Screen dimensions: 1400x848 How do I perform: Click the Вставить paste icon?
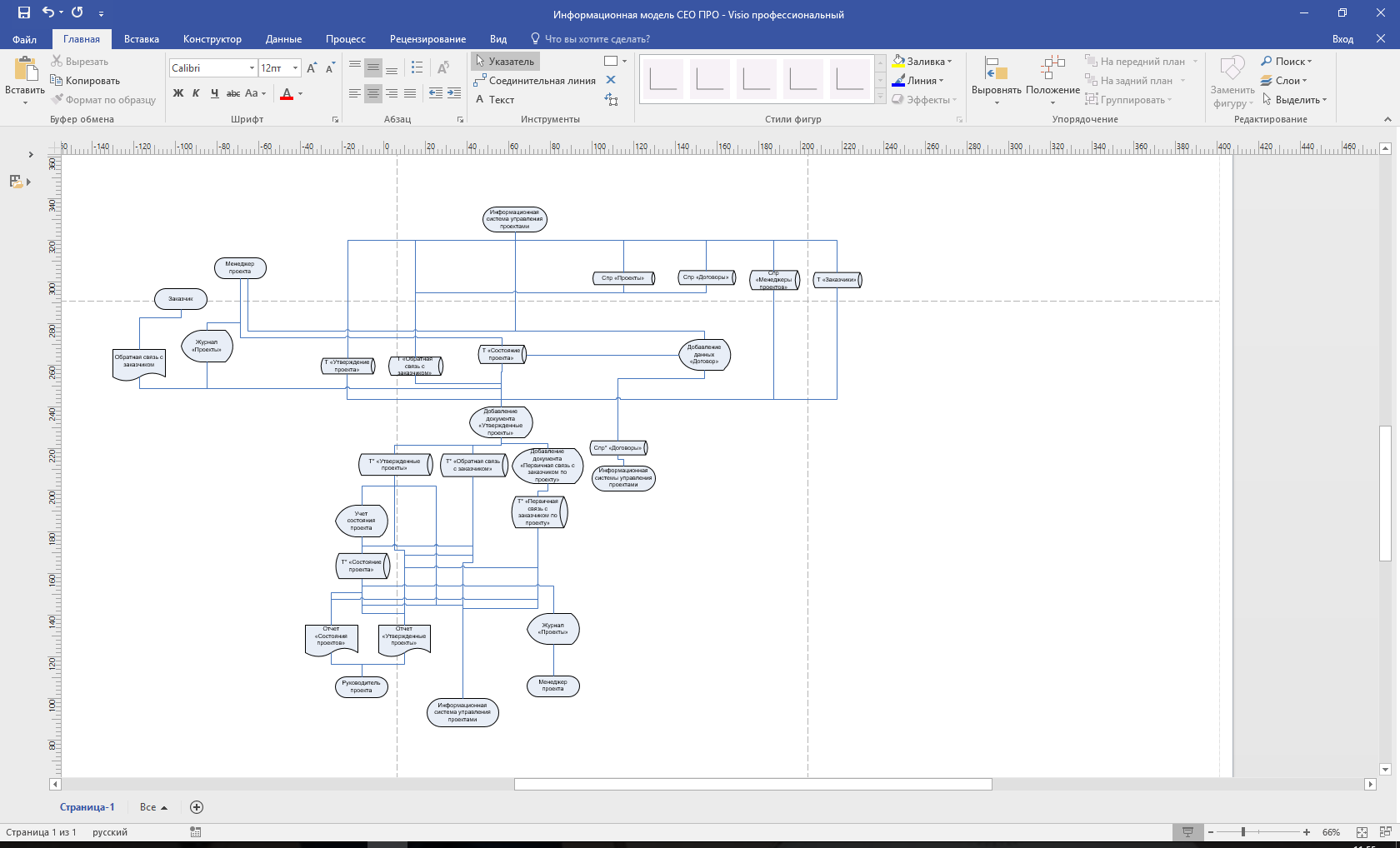[25, 68]
